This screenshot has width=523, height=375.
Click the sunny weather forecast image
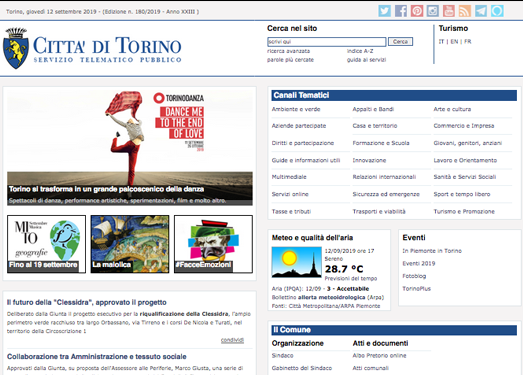pyautogui.click(x=297, y=262)
